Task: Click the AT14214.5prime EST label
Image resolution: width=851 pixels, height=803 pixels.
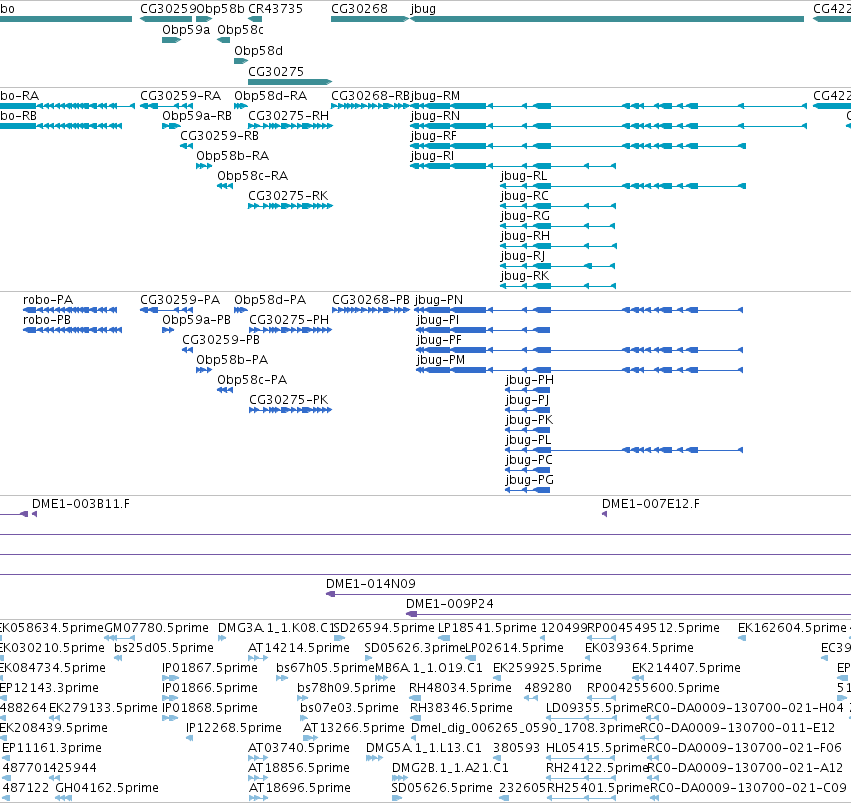Action: point(299,648)
